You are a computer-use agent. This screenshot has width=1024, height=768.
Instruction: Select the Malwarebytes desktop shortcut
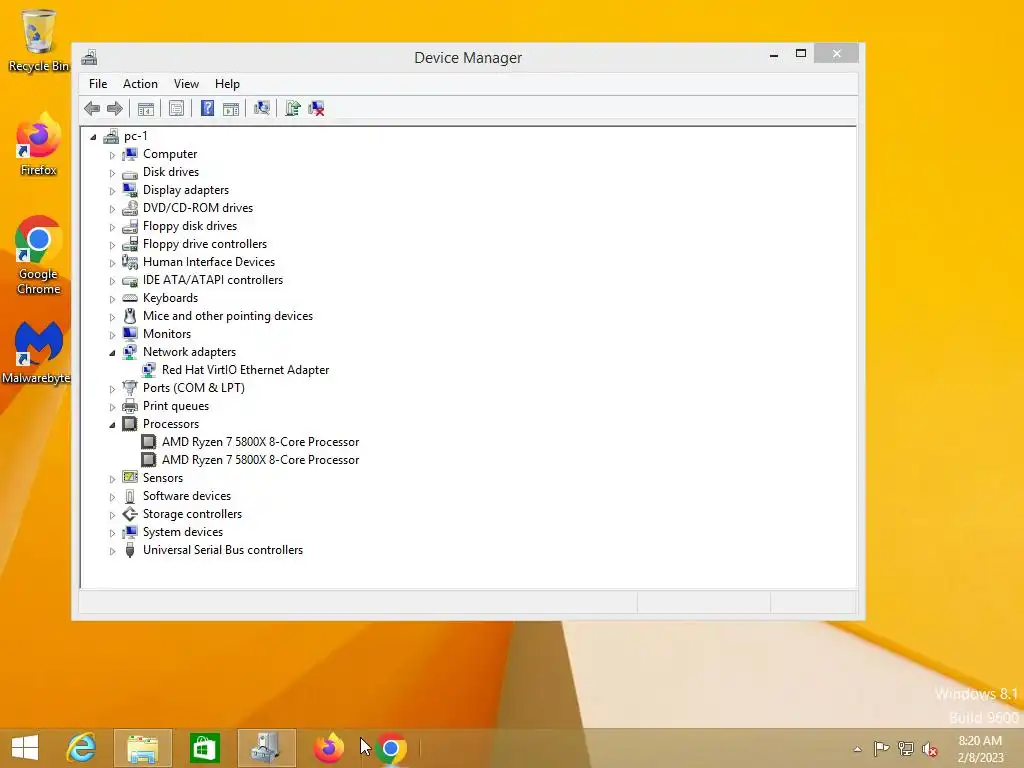pyautogui.click(x=36, y=353)
